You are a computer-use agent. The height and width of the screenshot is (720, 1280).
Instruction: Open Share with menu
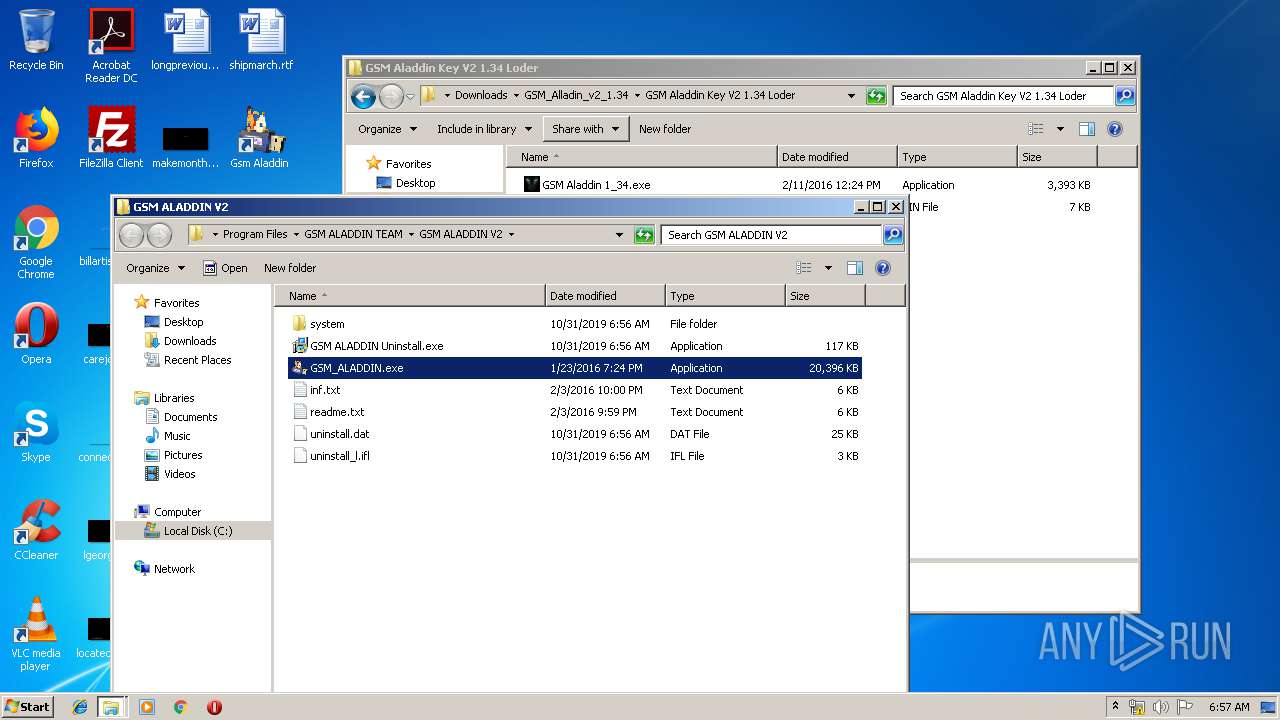point(585,129)
